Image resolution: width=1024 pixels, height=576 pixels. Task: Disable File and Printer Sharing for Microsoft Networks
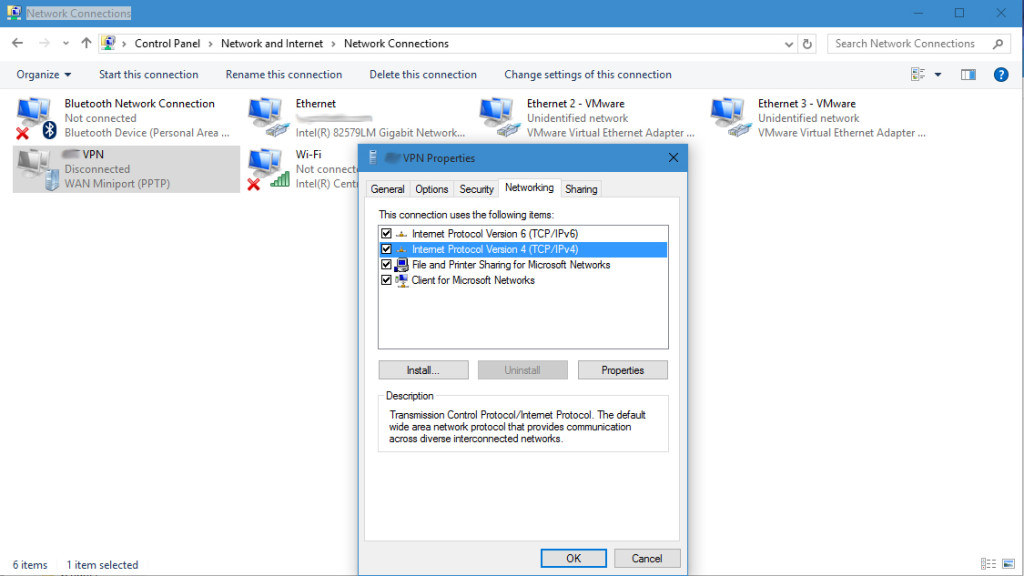[386, 264]
